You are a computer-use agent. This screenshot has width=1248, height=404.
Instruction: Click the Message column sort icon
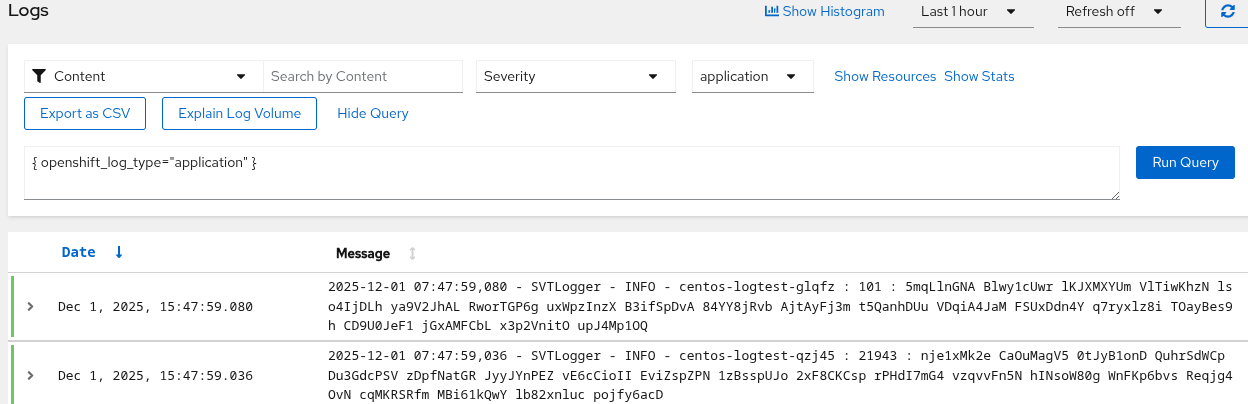412,253
